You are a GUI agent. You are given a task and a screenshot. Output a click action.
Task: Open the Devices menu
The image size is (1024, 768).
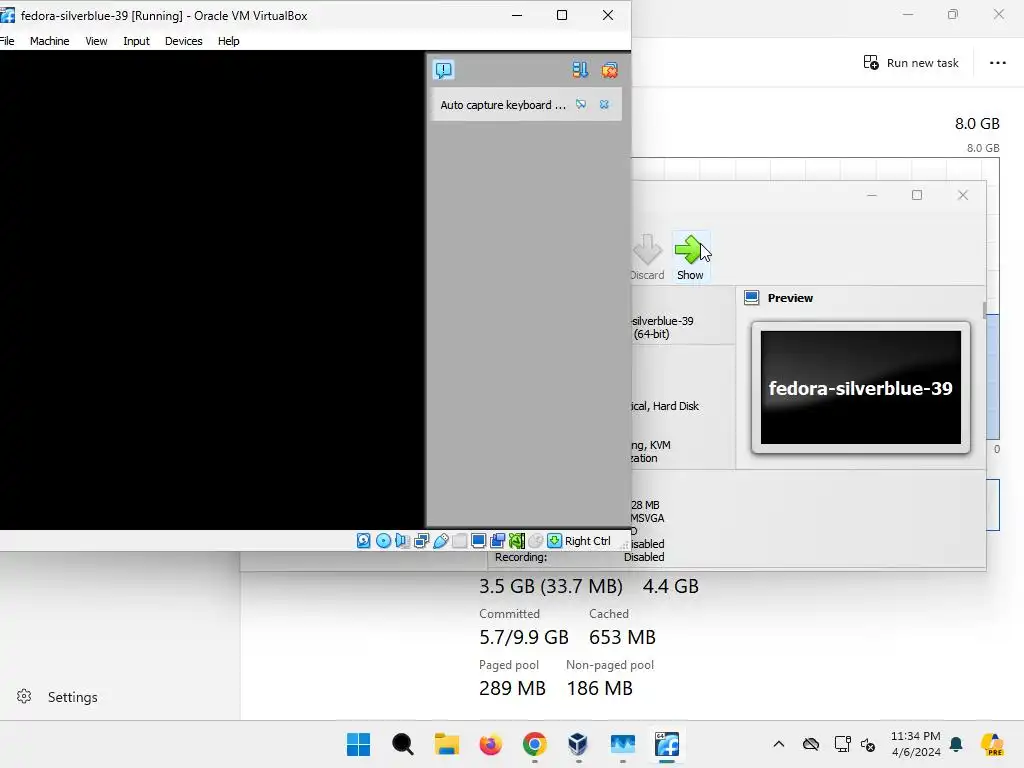[x=184, y=40]
